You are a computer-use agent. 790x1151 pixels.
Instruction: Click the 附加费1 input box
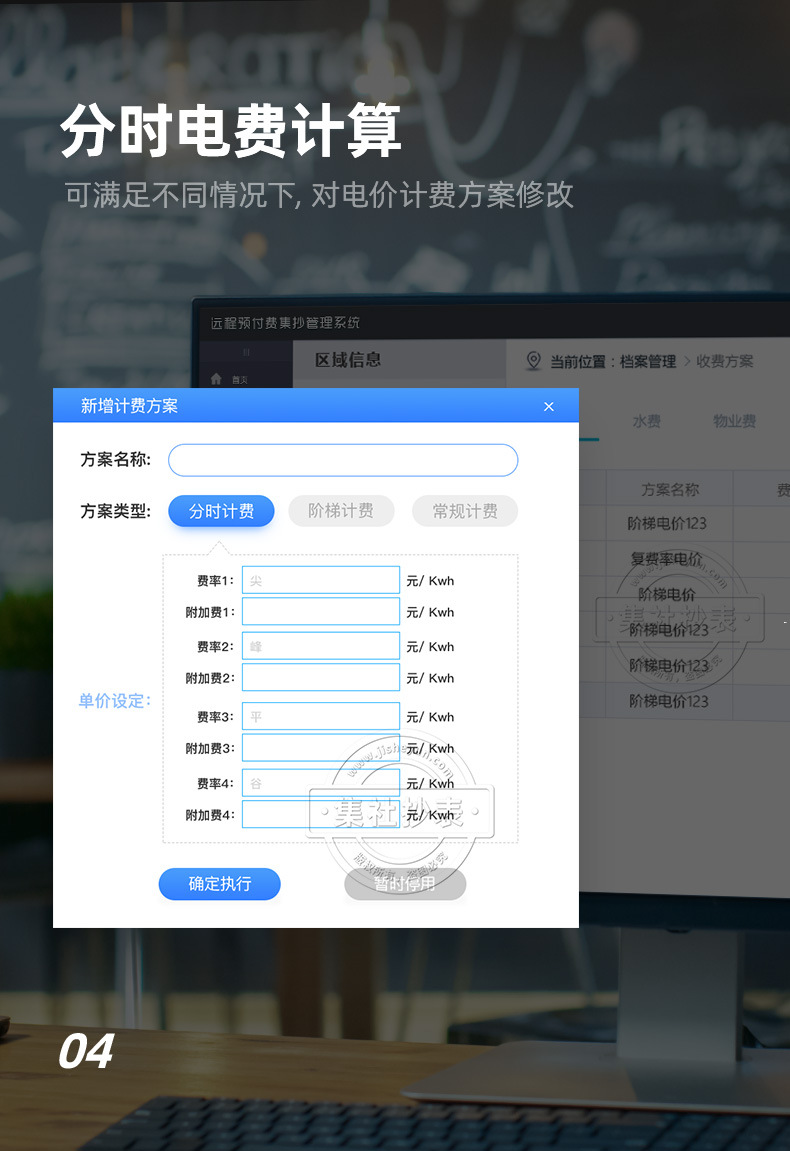point(321,611)
